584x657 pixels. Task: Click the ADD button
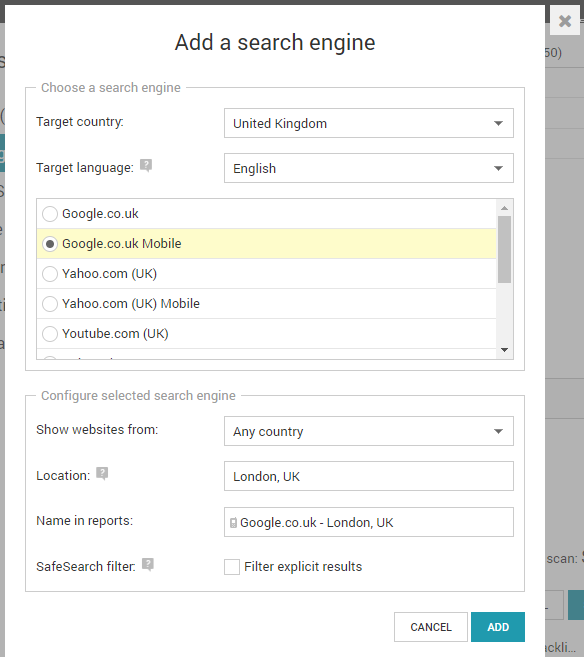(498, 627)
